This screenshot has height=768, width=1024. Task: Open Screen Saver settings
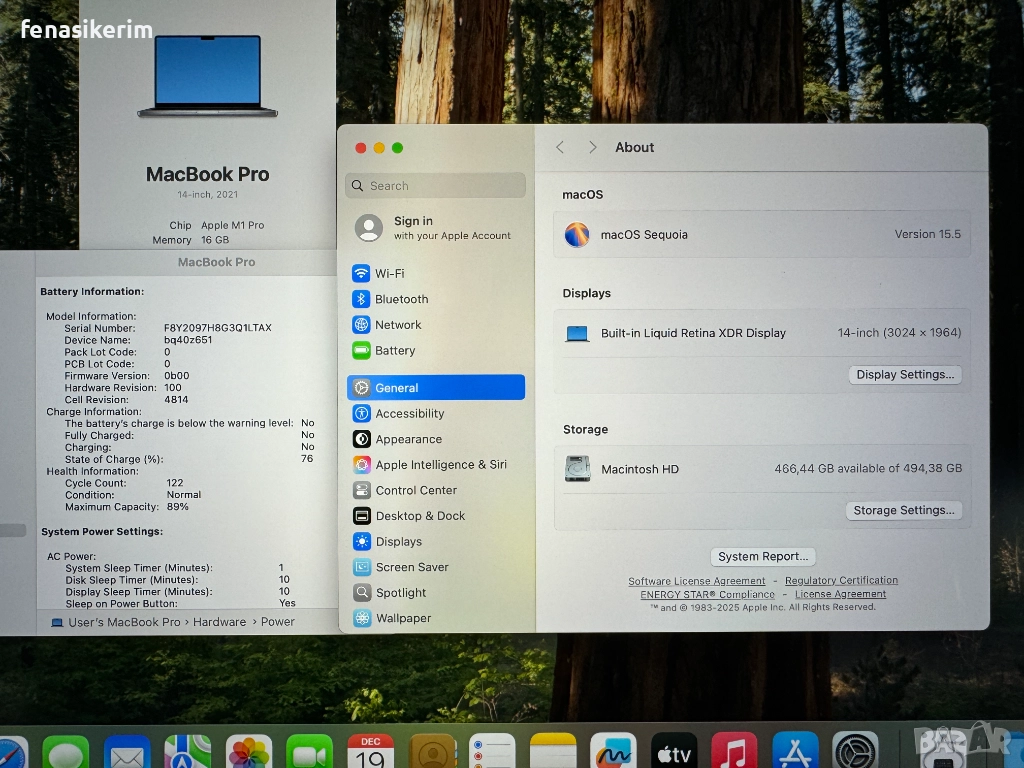411,567
